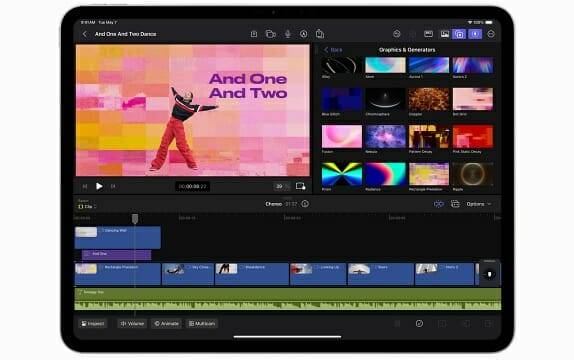Screen dimensions: 574x360
Task: Toggle the highlighted Graphics & Generators browser button
Action: tap(459, 34)
